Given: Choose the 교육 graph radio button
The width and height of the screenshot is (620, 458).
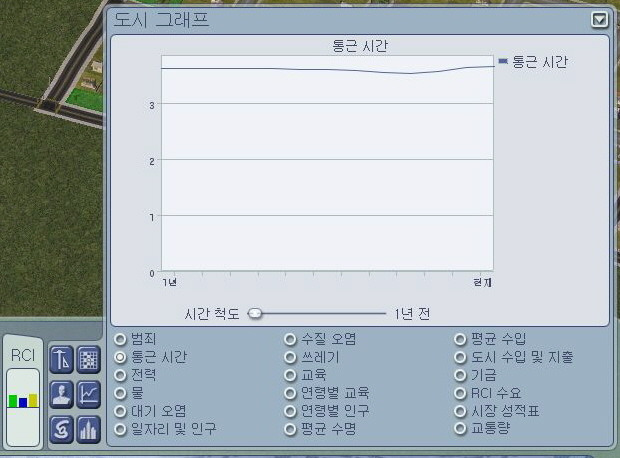Looking at the screenshot, I should click(x=290, y=375).
